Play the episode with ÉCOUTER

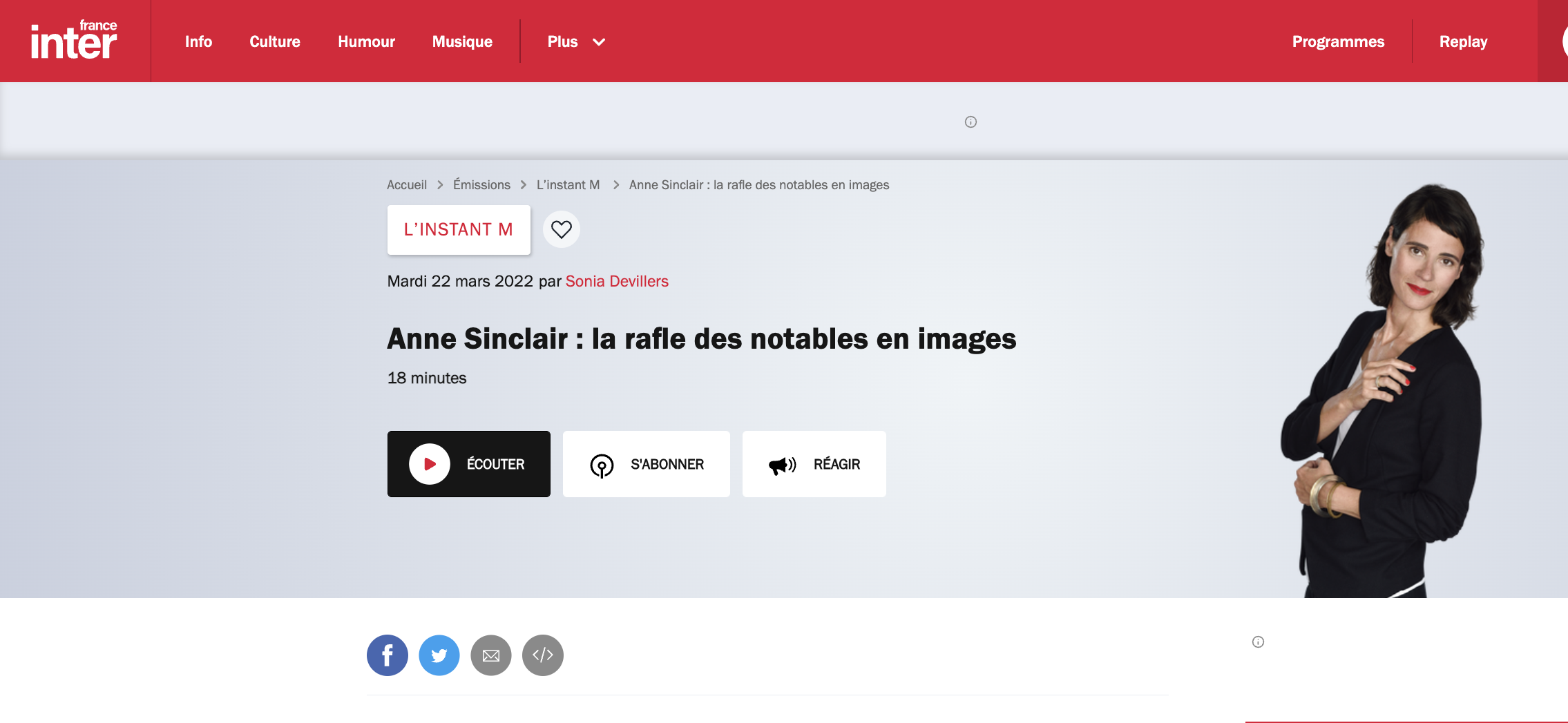469,464
